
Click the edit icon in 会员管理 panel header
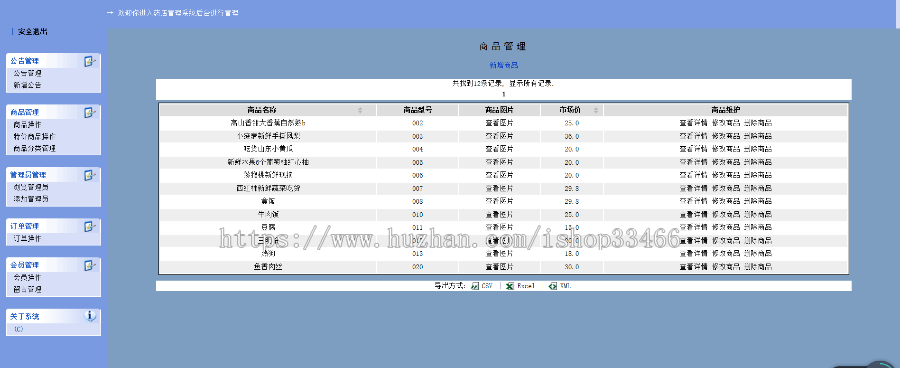coord(90,265)
